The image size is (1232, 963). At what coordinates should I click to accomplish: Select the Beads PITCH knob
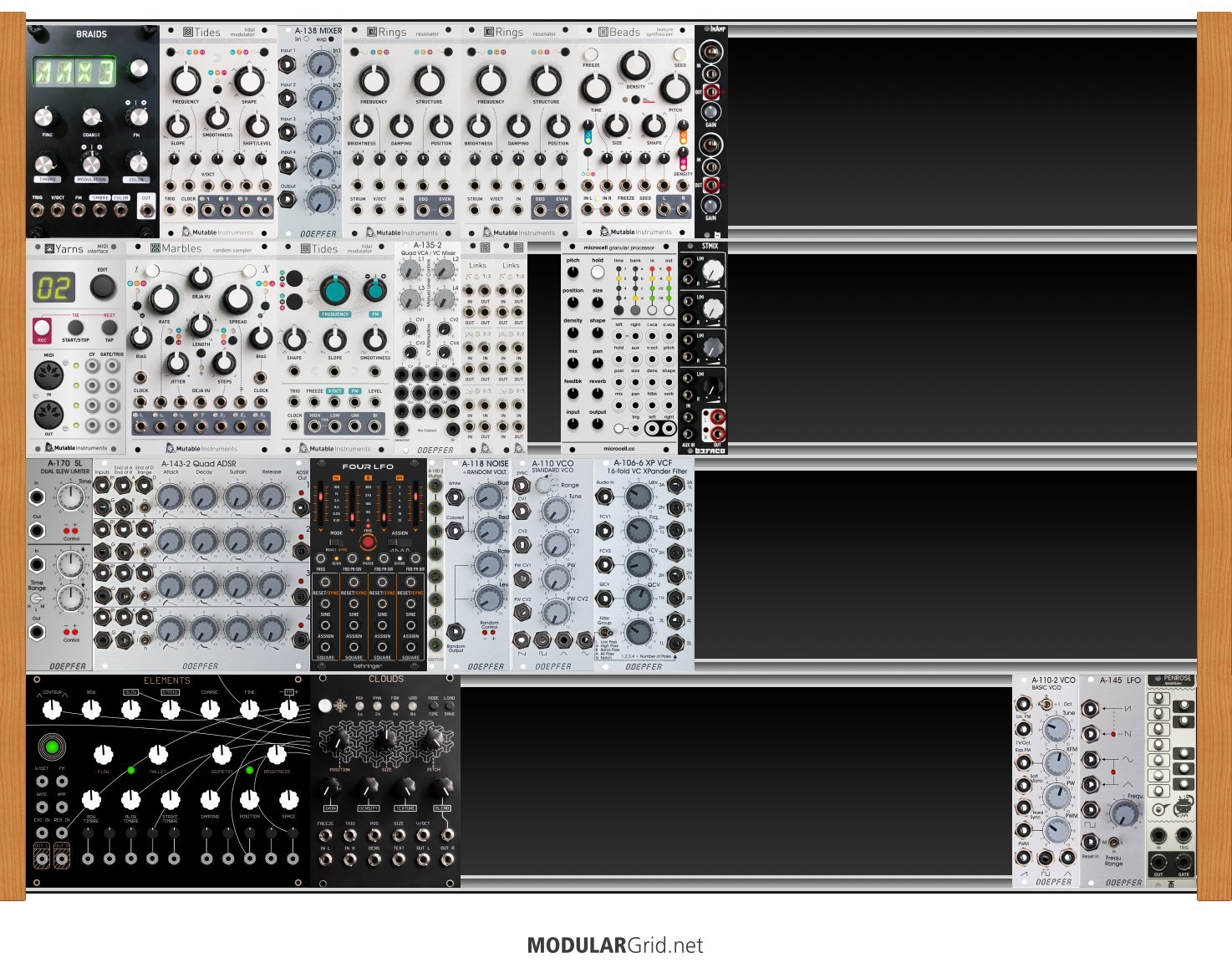(675, 89)
